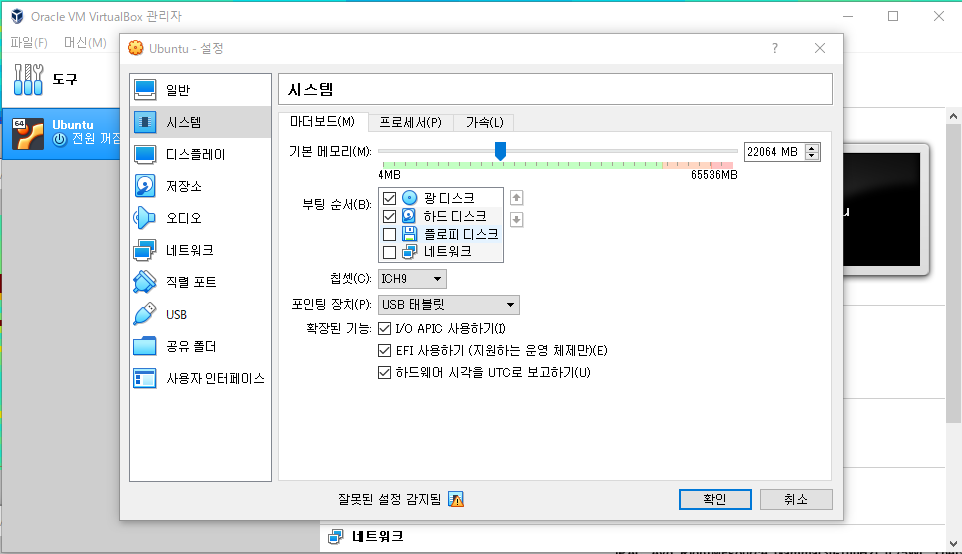Open the 칩셋 ICH9 dropdown

click(x=412, y=279)
